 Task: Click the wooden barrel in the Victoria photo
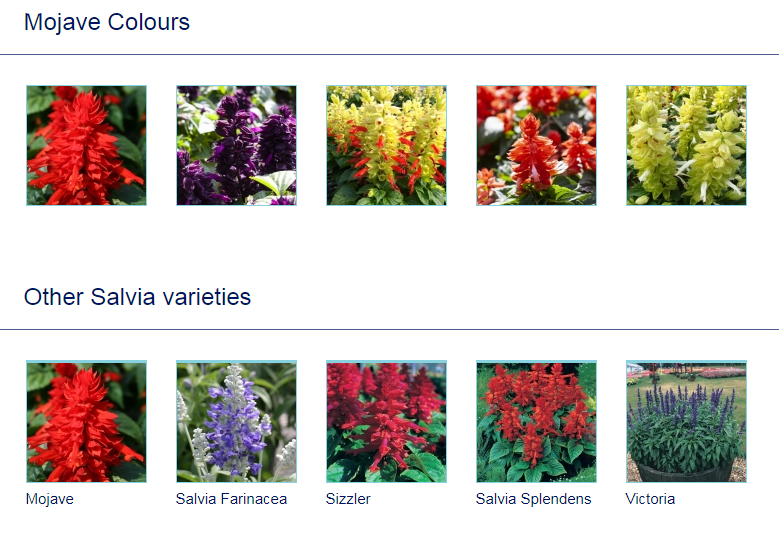coord(686,472)
